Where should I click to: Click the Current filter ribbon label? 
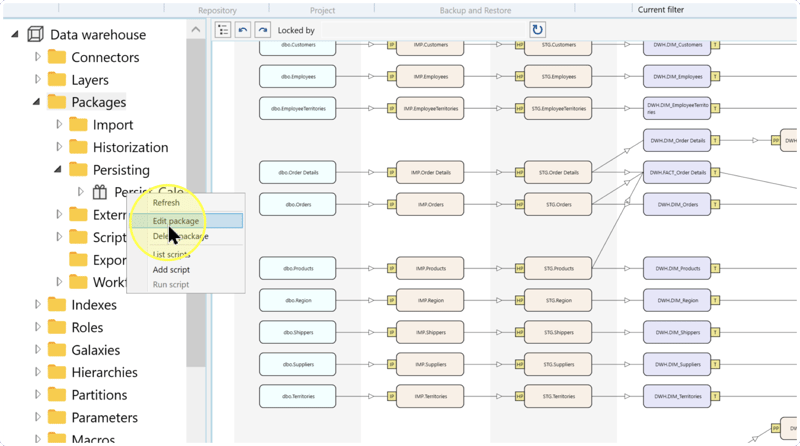pos(661,10)
